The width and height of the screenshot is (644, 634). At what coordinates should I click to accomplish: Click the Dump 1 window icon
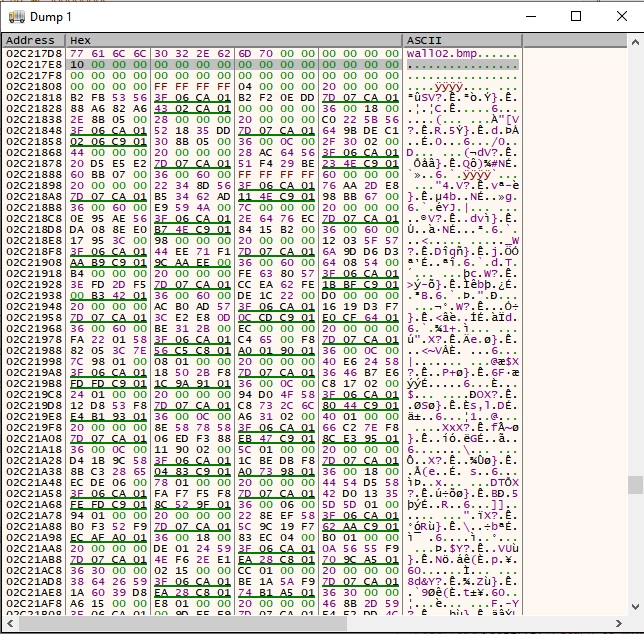click(x=16, y=17)
